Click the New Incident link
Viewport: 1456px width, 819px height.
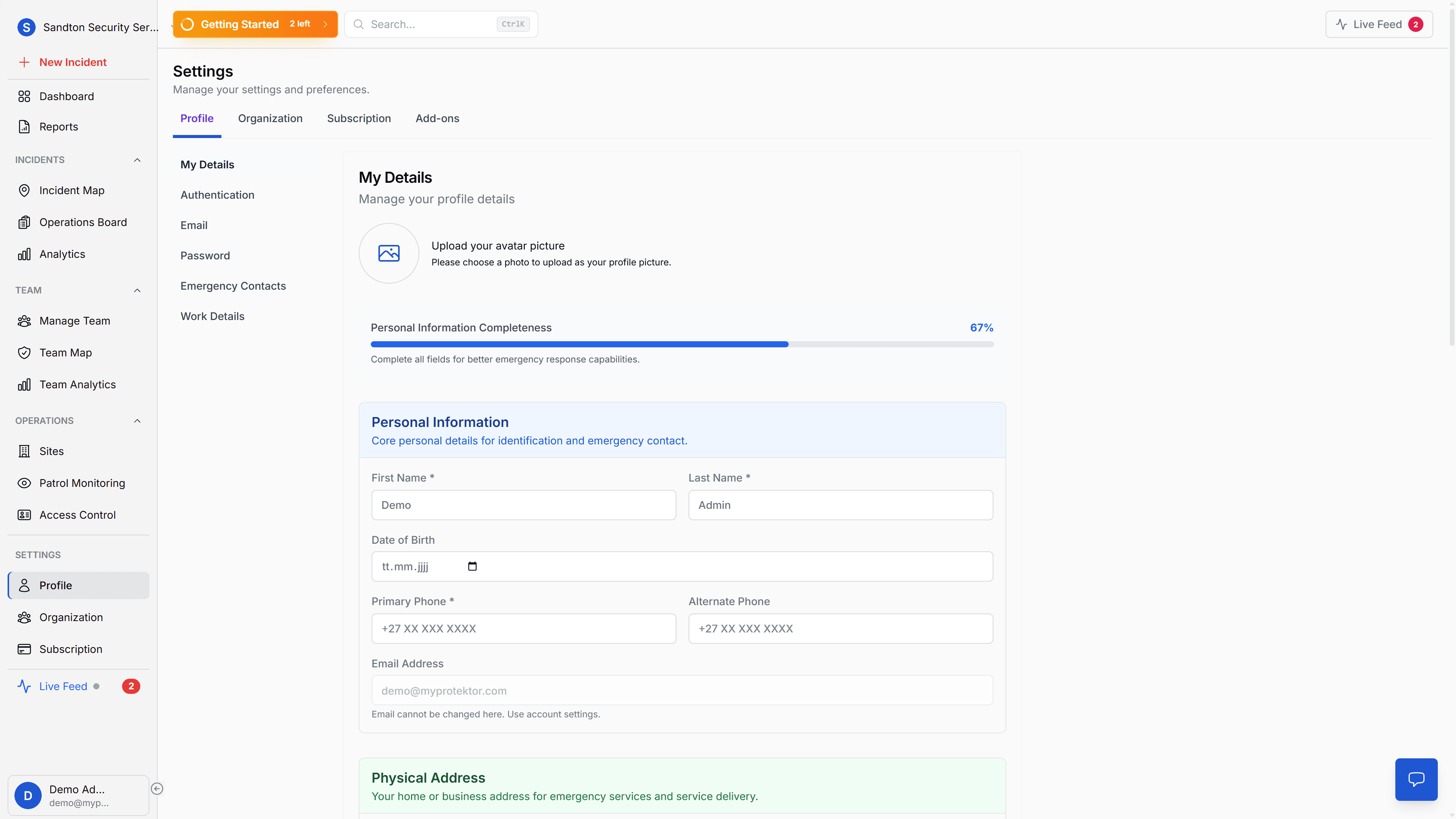click(x=73, y=62)
